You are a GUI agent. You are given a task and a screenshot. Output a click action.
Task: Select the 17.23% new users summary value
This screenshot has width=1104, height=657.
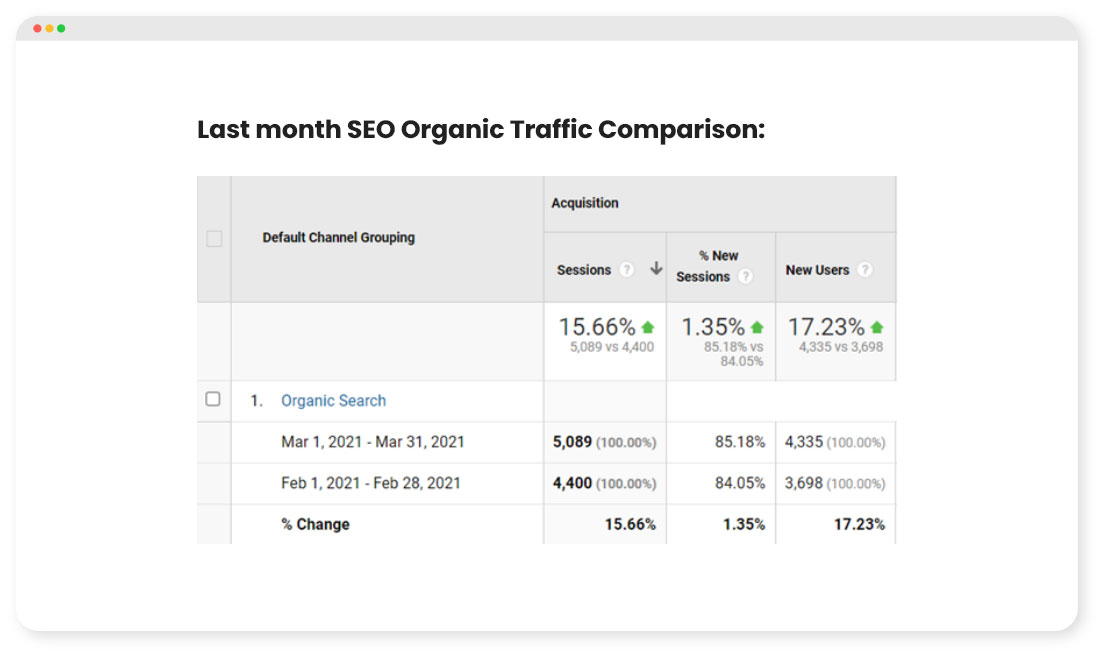point(826,327)
